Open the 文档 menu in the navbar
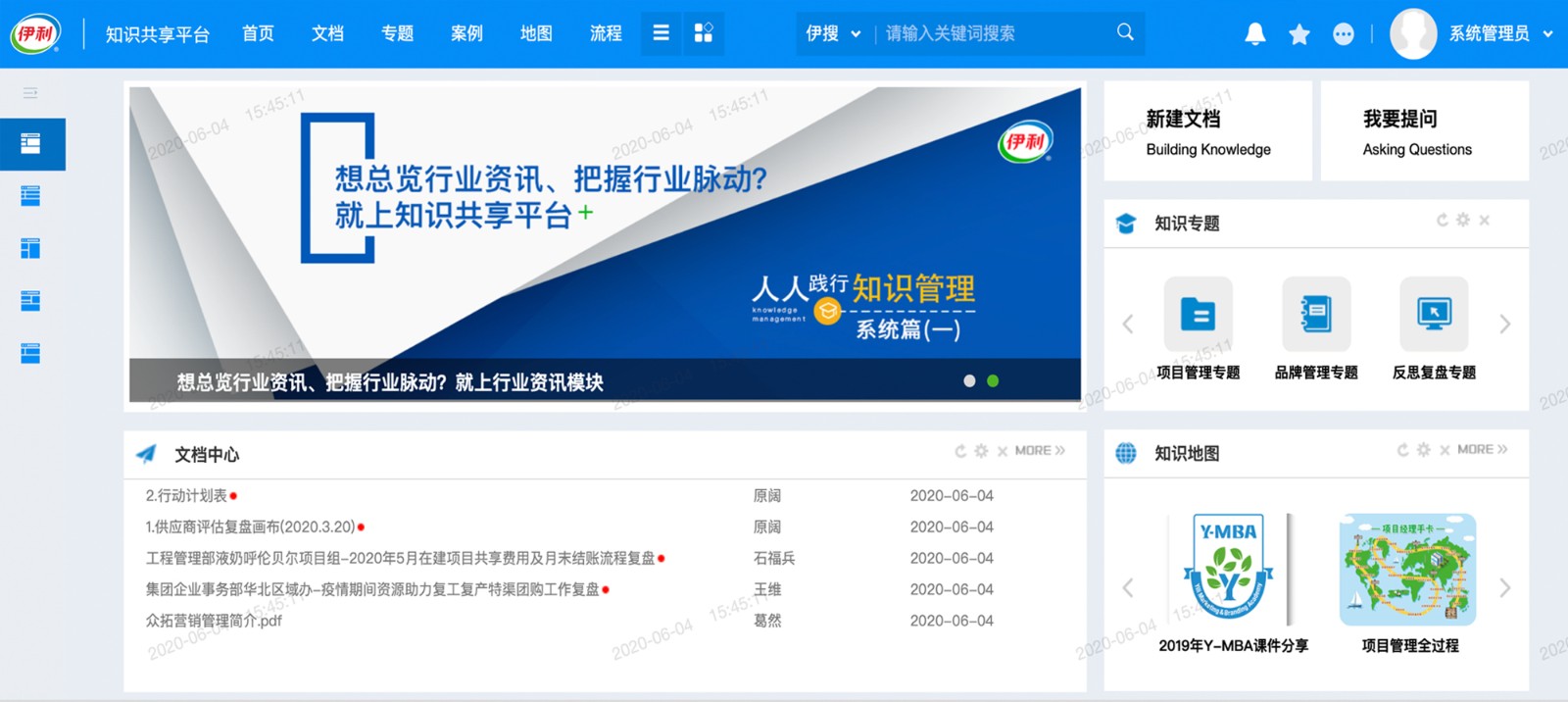Image resolution: width=1568 pixels, height=702 pixels. coord(327,33)
